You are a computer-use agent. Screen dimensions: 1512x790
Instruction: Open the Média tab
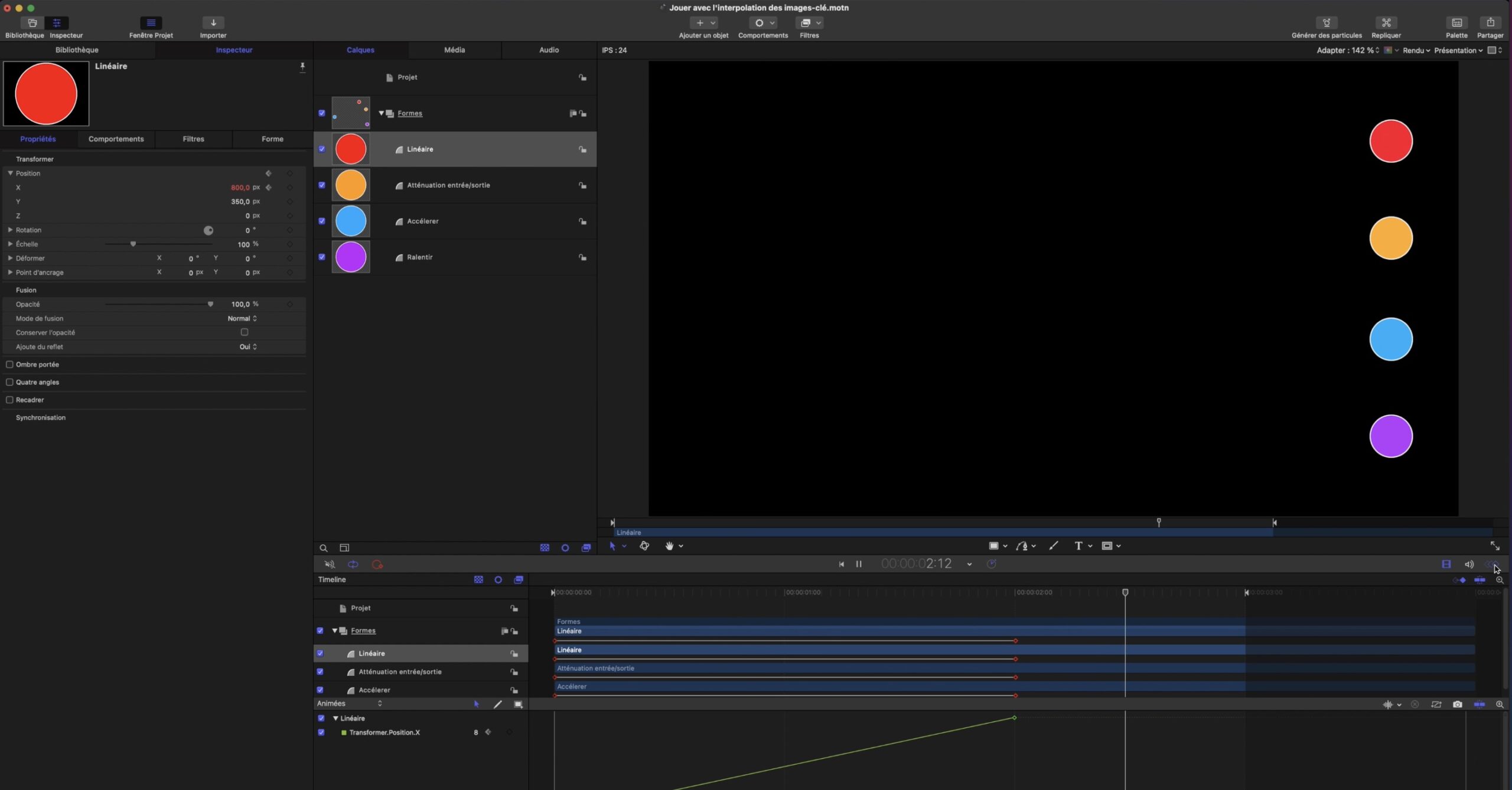coord(454,50)
